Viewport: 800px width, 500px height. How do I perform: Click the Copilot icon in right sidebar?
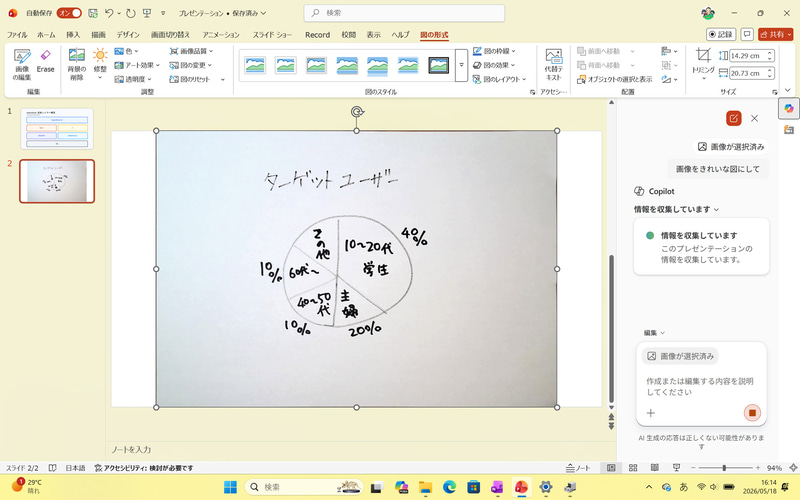[789, 108]
